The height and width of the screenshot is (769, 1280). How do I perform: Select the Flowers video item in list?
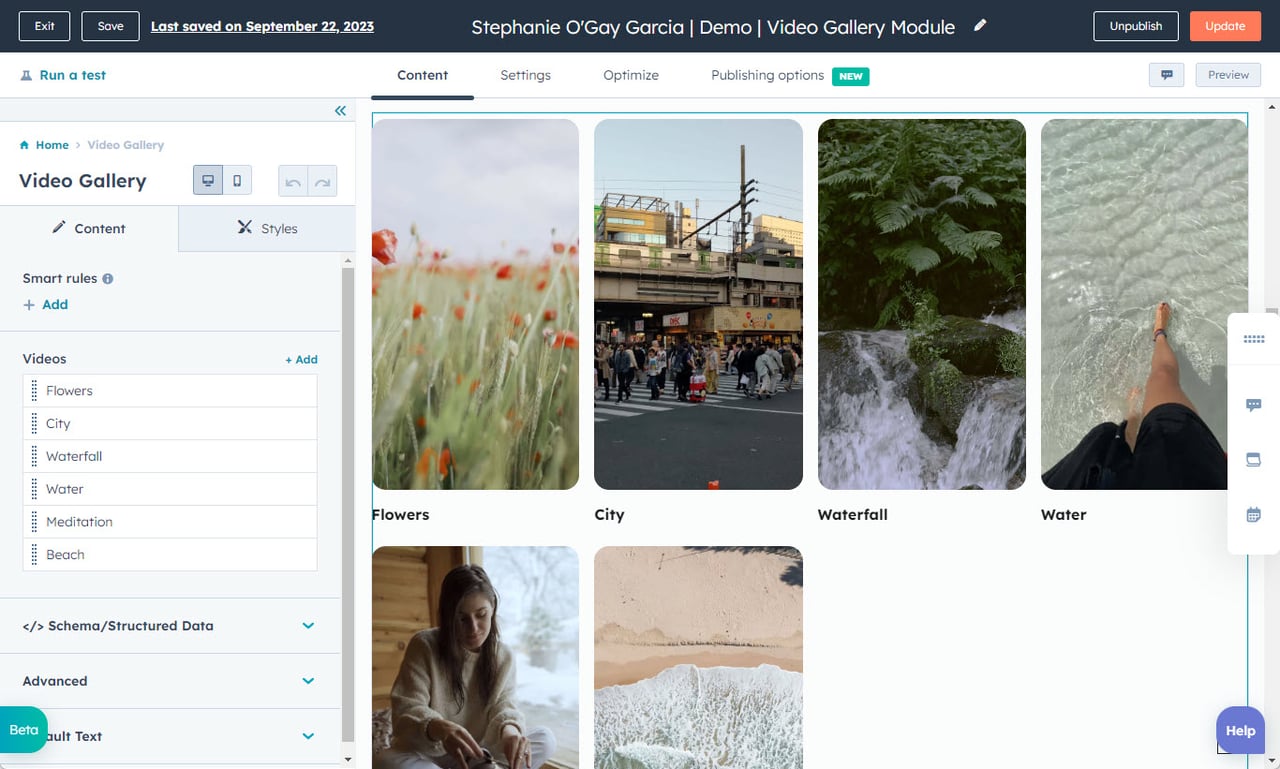click(170, 391)
